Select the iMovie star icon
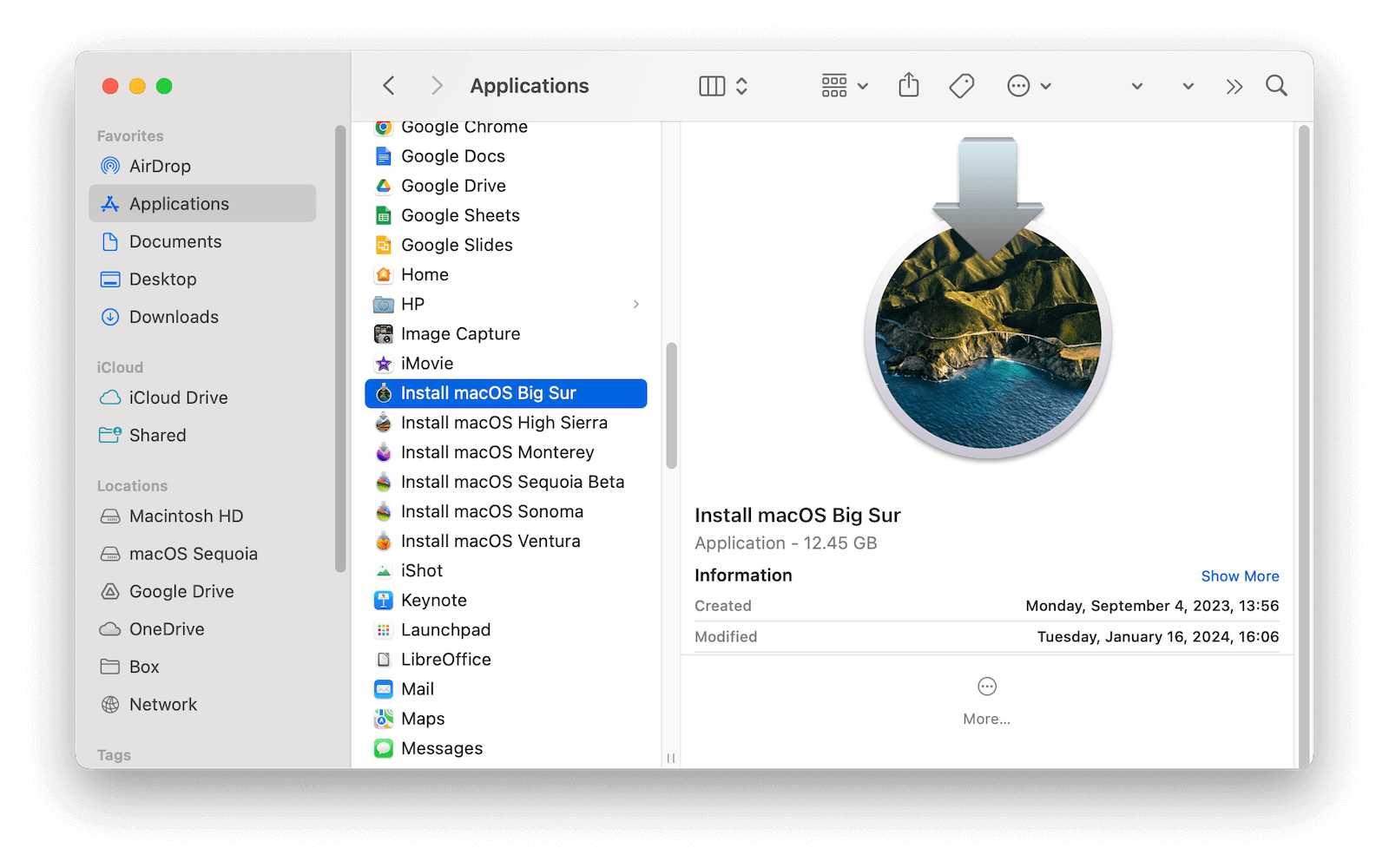 tap(383, 364)
